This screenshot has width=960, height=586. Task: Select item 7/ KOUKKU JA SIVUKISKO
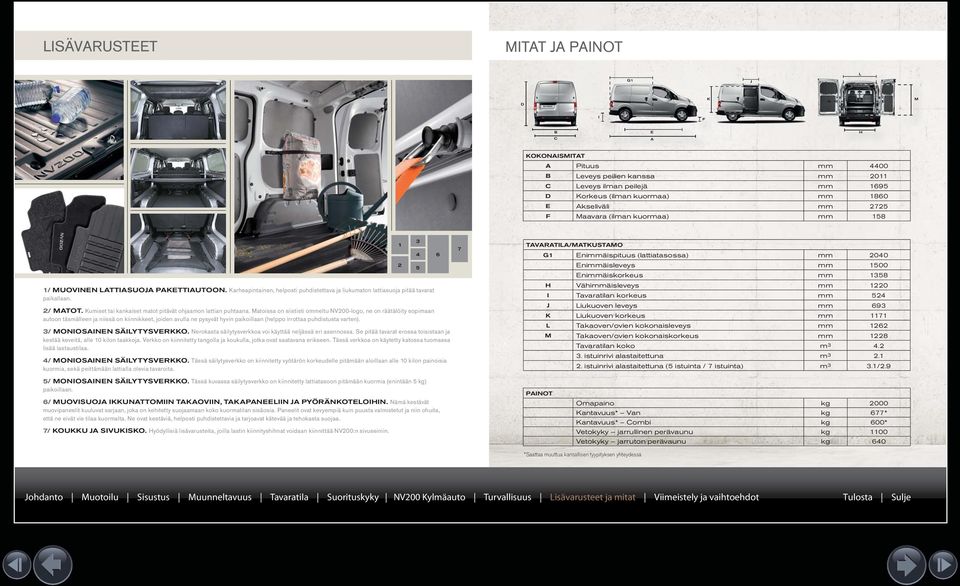(x=94, y=430)
